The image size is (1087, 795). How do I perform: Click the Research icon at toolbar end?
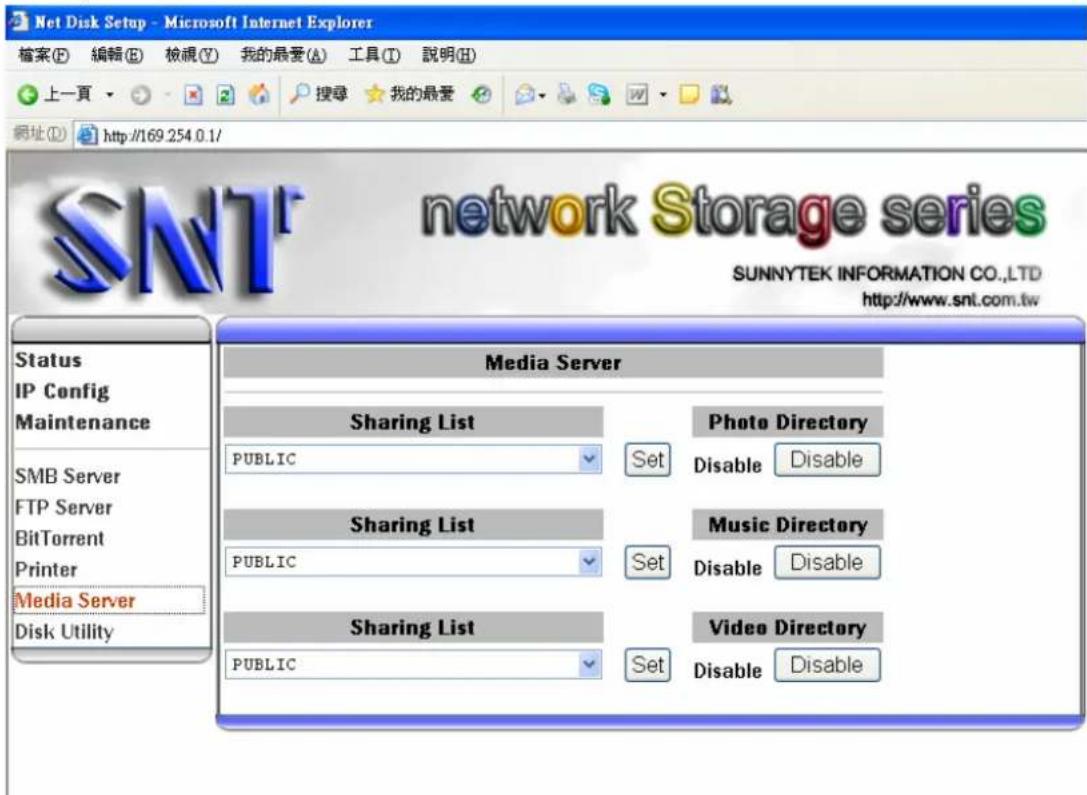pos(721,94)
